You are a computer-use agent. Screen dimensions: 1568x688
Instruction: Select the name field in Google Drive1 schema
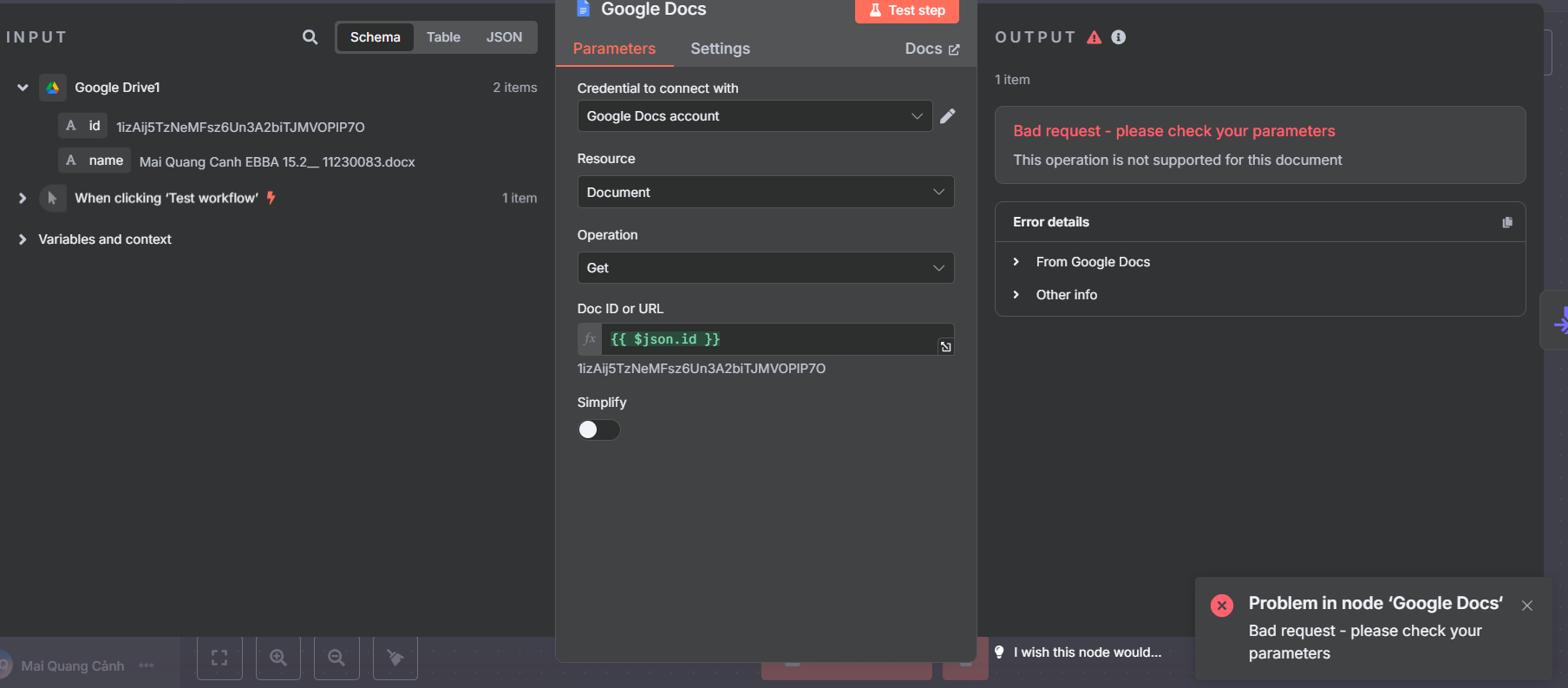tap(95, 161)
